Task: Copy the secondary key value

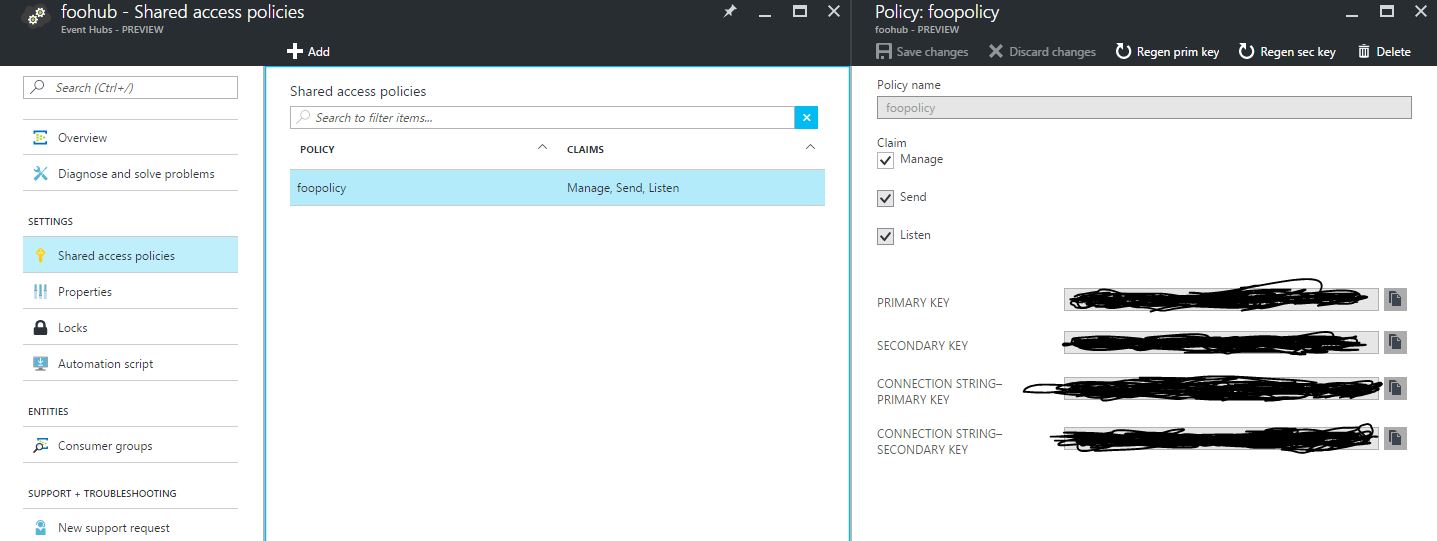Action: tap(1395, 343)
